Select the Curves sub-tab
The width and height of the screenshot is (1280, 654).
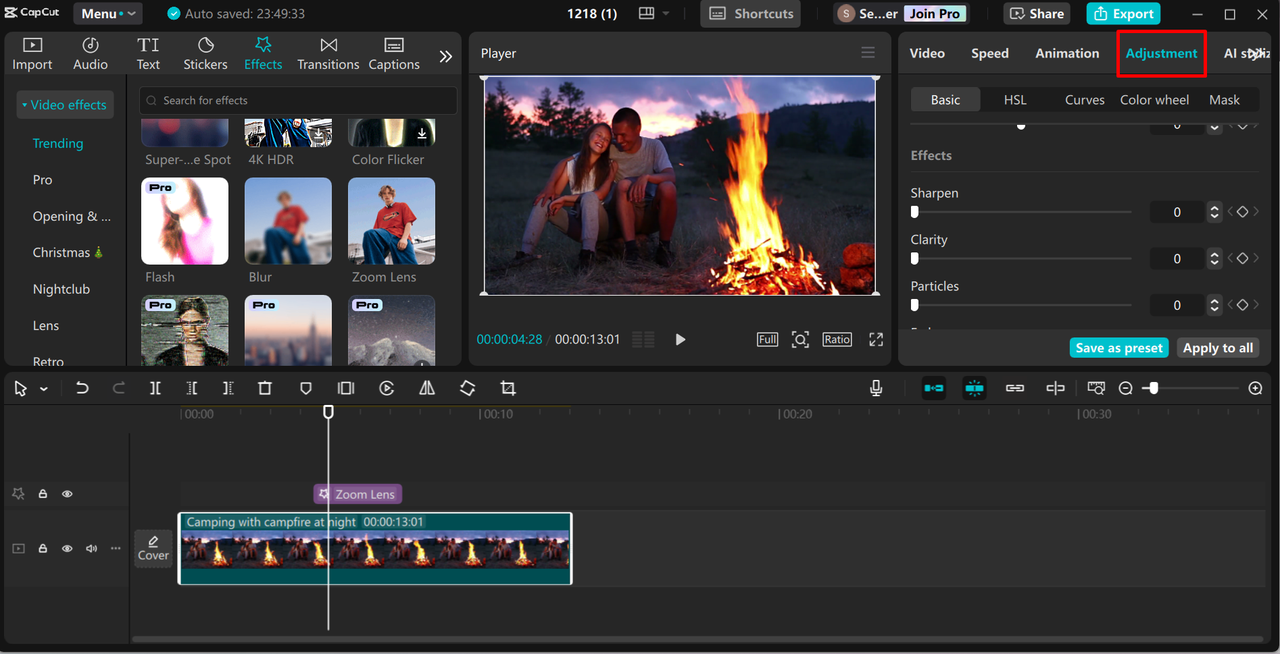1085,100
